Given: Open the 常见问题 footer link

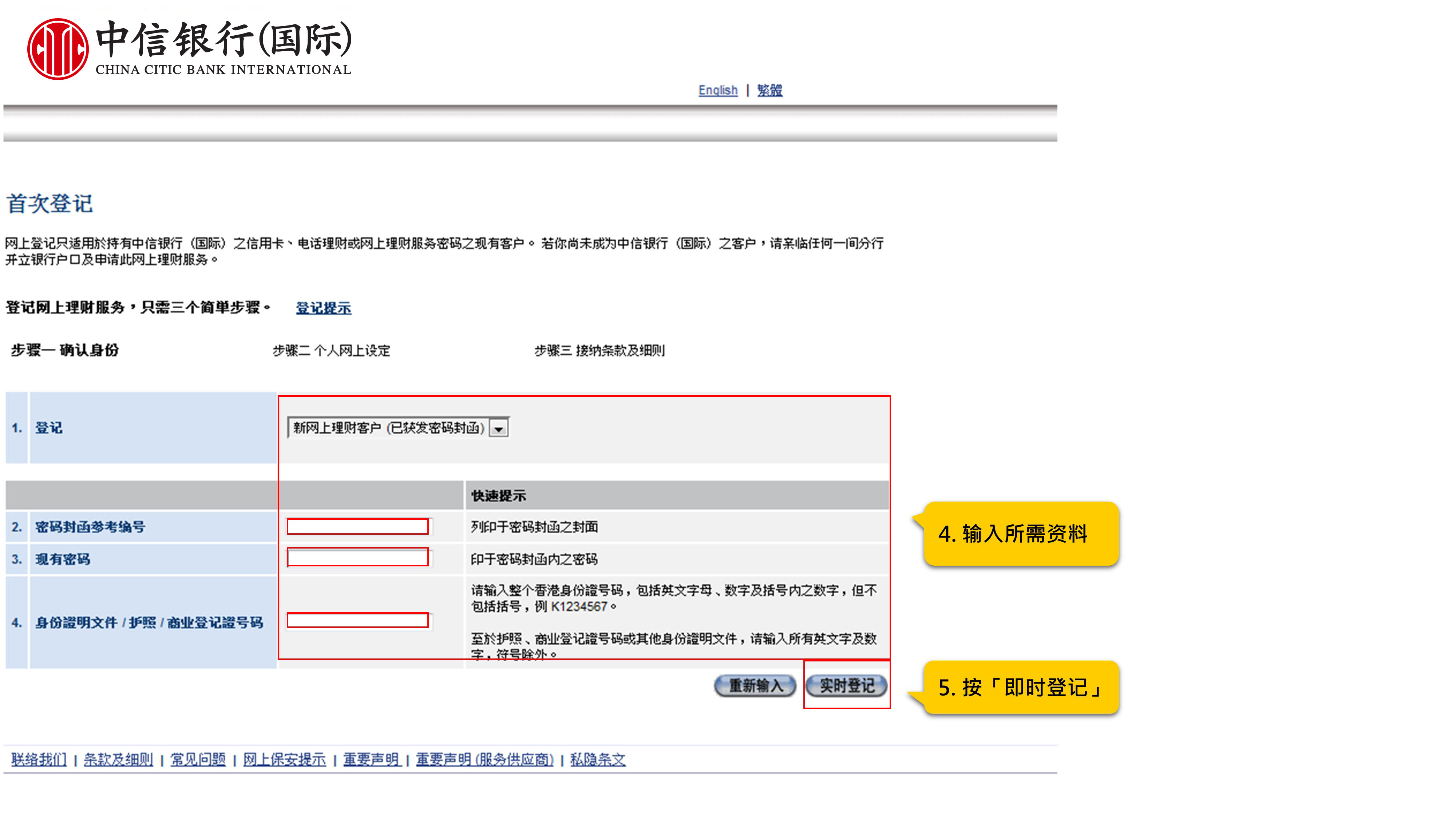Looking at the screenshot, I should [198, 760].
